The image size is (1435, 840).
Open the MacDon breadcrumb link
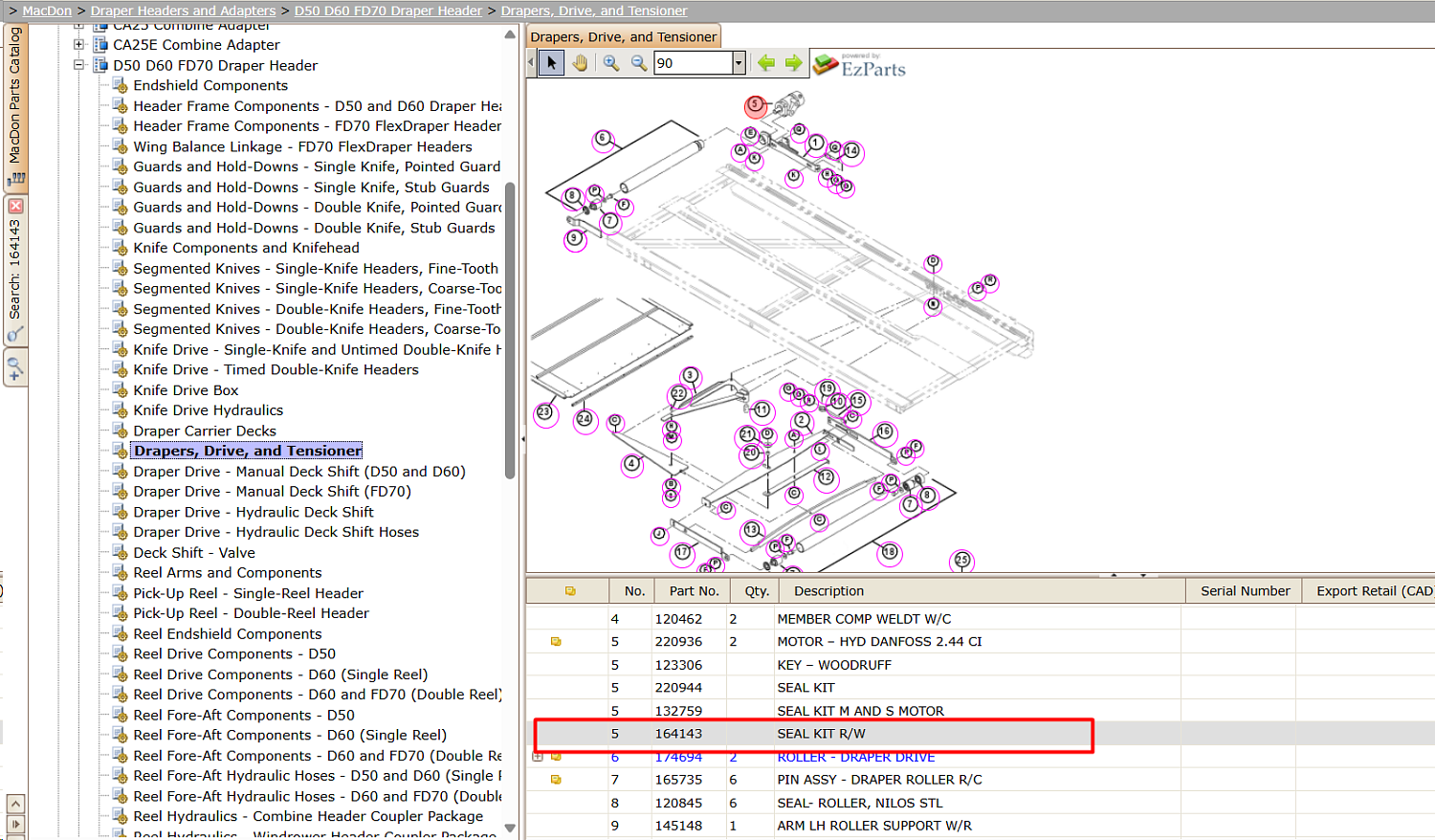(x=47, y=11)
